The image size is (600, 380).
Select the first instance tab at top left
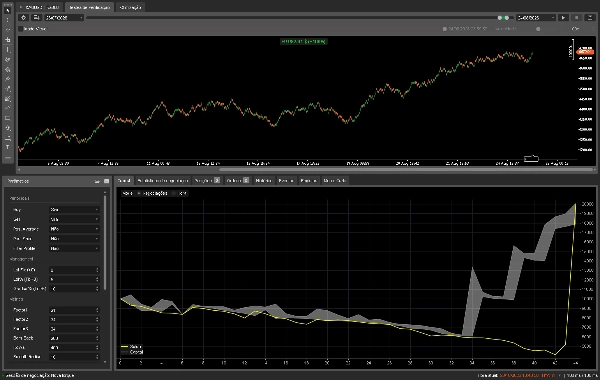pos(40,7)
